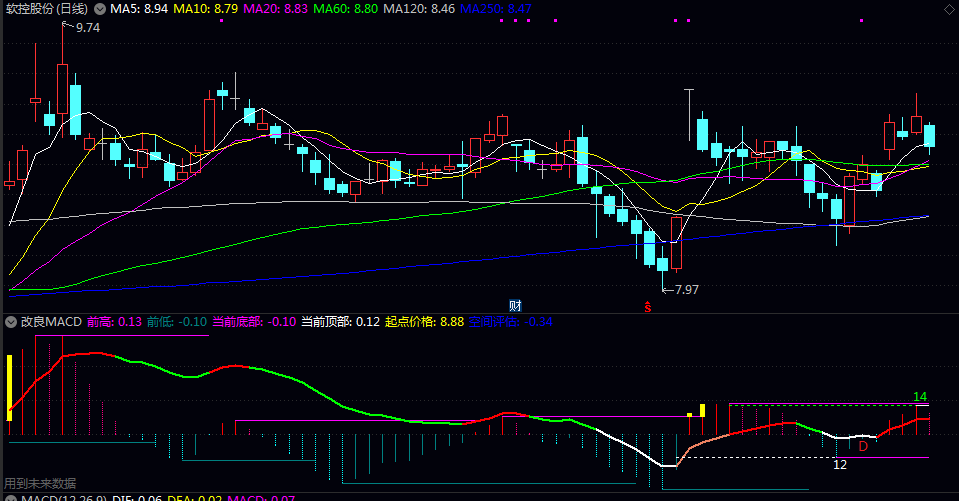Viewport: 959px width, 501px height.
Task: Select the MA60: 8.80 label
Action: [346, 9]
